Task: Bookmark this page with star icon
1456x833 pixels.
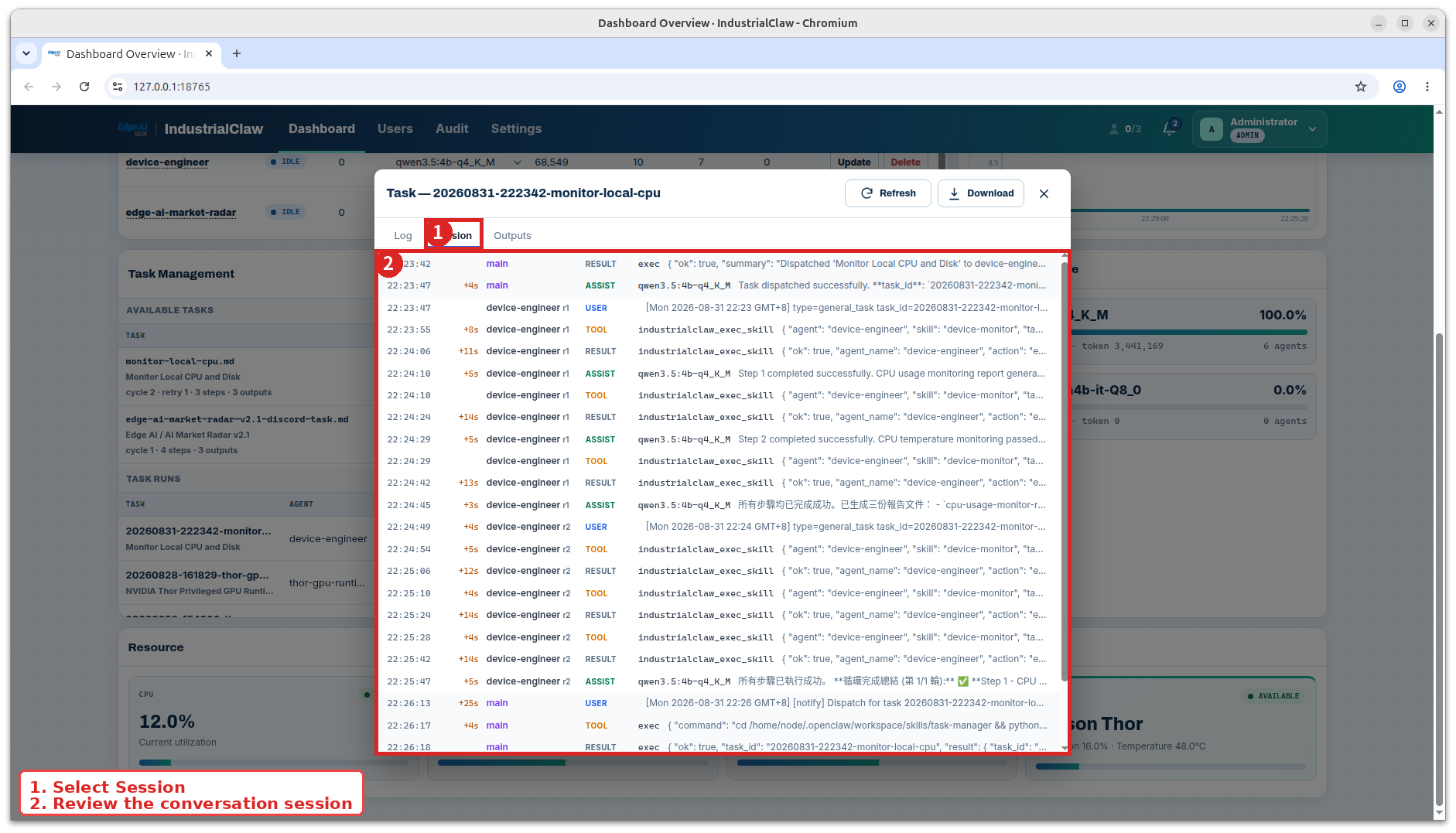Action: click(1361, 87)
